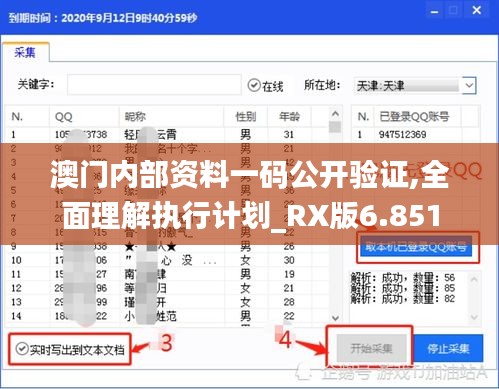Close the window with the X icon
Viewport: 499px width, 389px height.
click(476, 11)
